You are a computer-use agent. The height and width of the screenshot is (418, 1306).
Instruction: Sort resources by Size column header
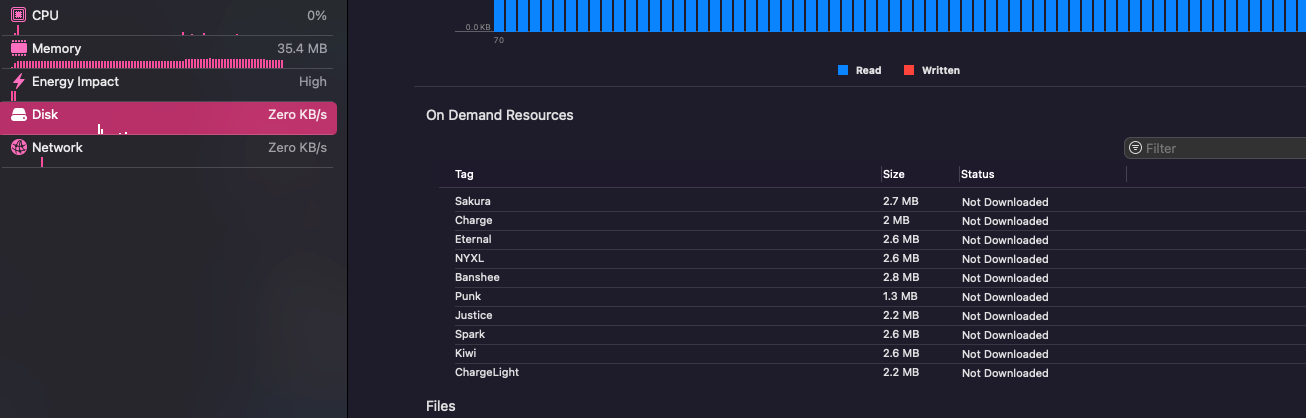894,174
